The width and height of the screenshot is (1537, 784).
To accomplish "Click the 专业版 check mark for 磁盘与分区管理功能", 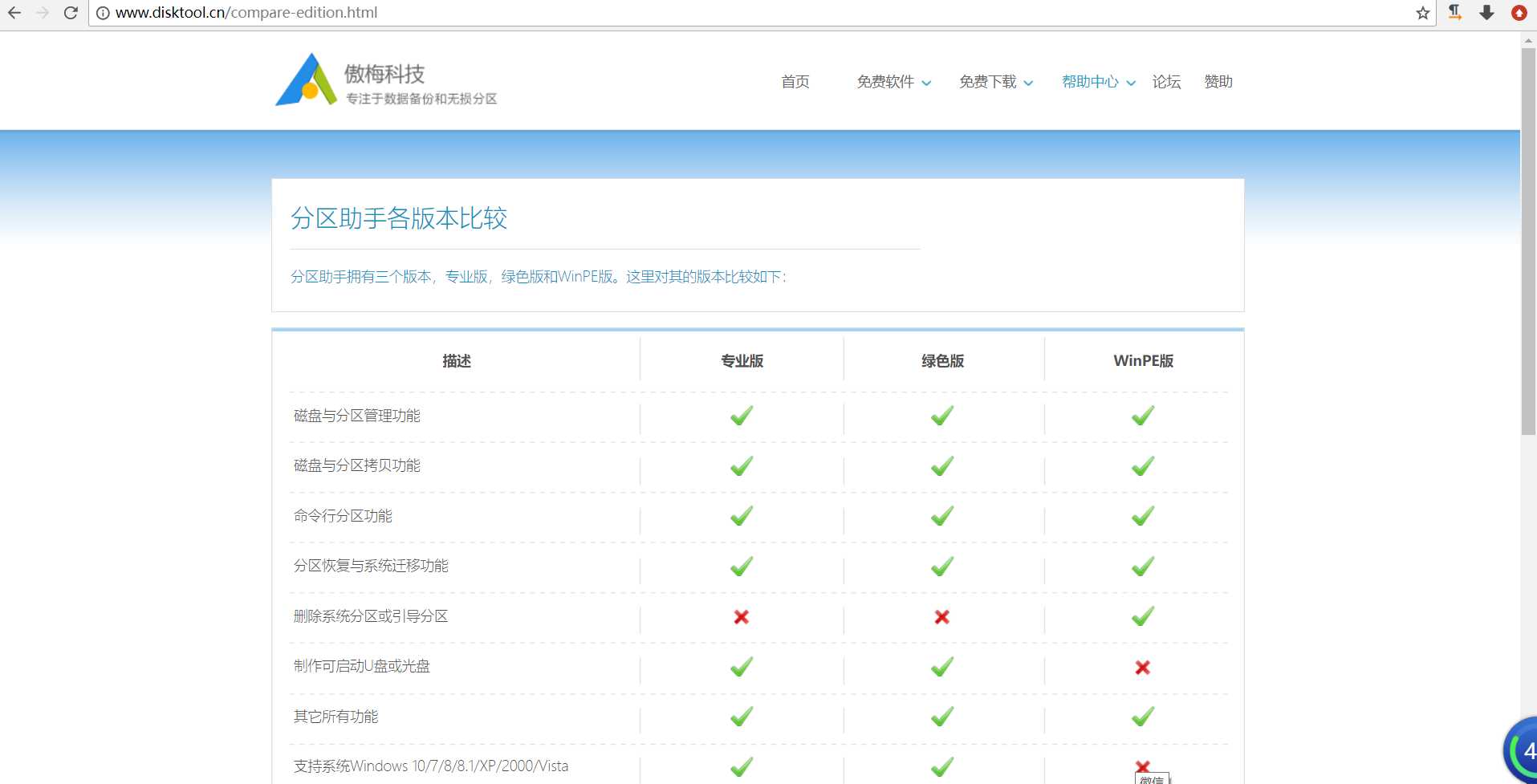I will 742,416.
